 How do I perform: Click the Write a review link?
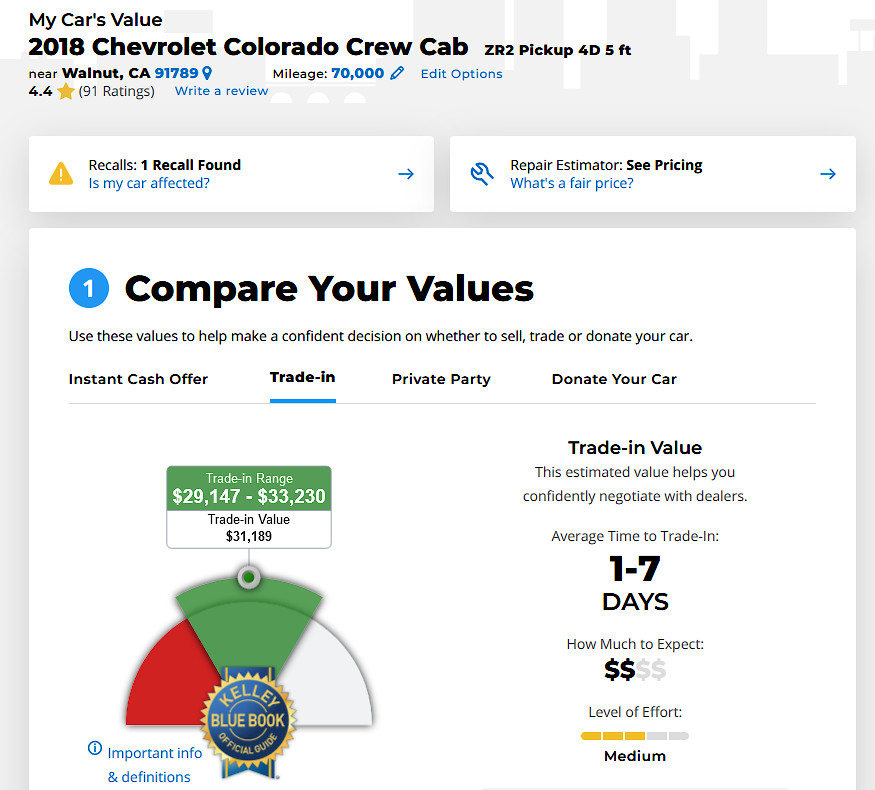(x=221, y=91)
